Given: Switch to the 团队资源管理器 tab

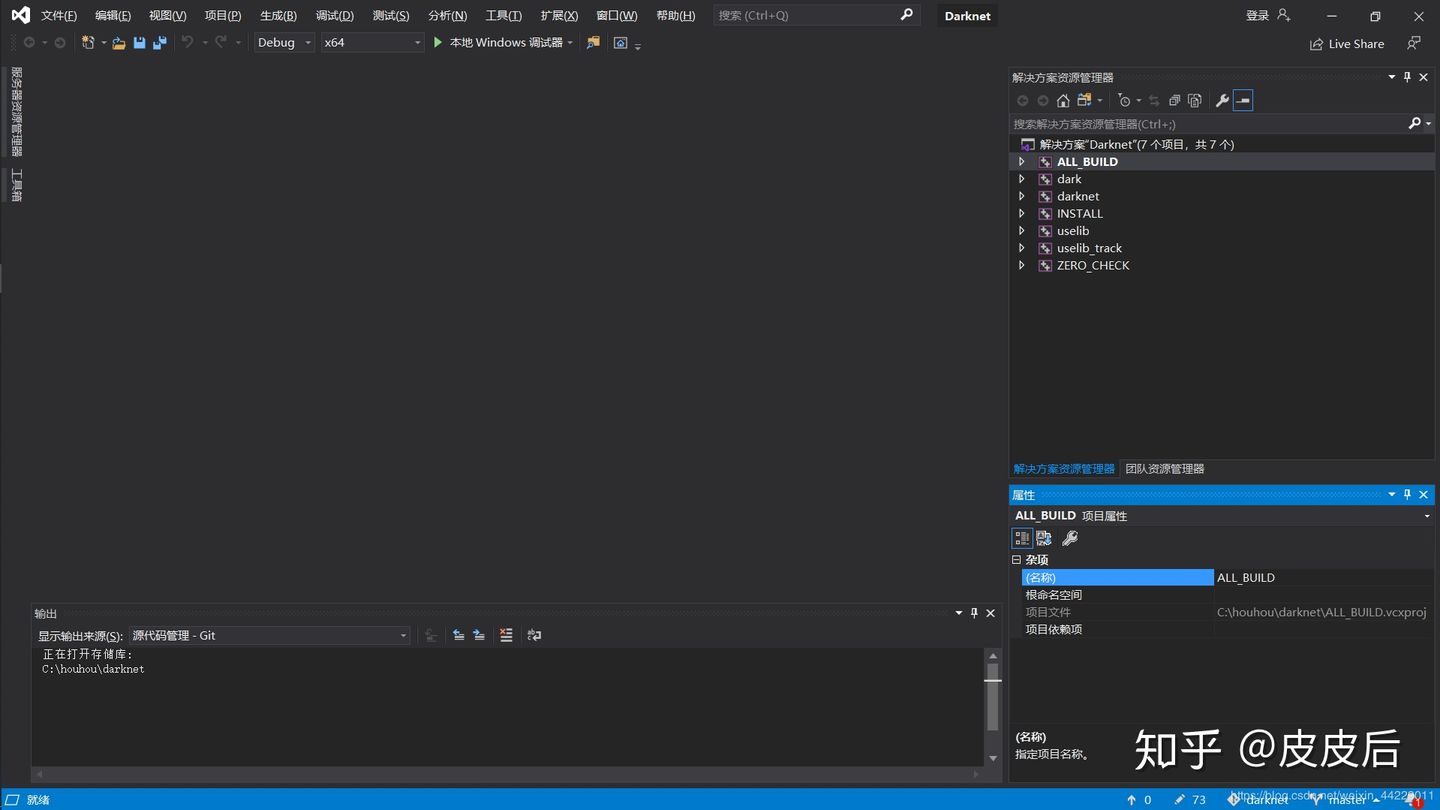Looking at the screenshot, I should 1164,469.
